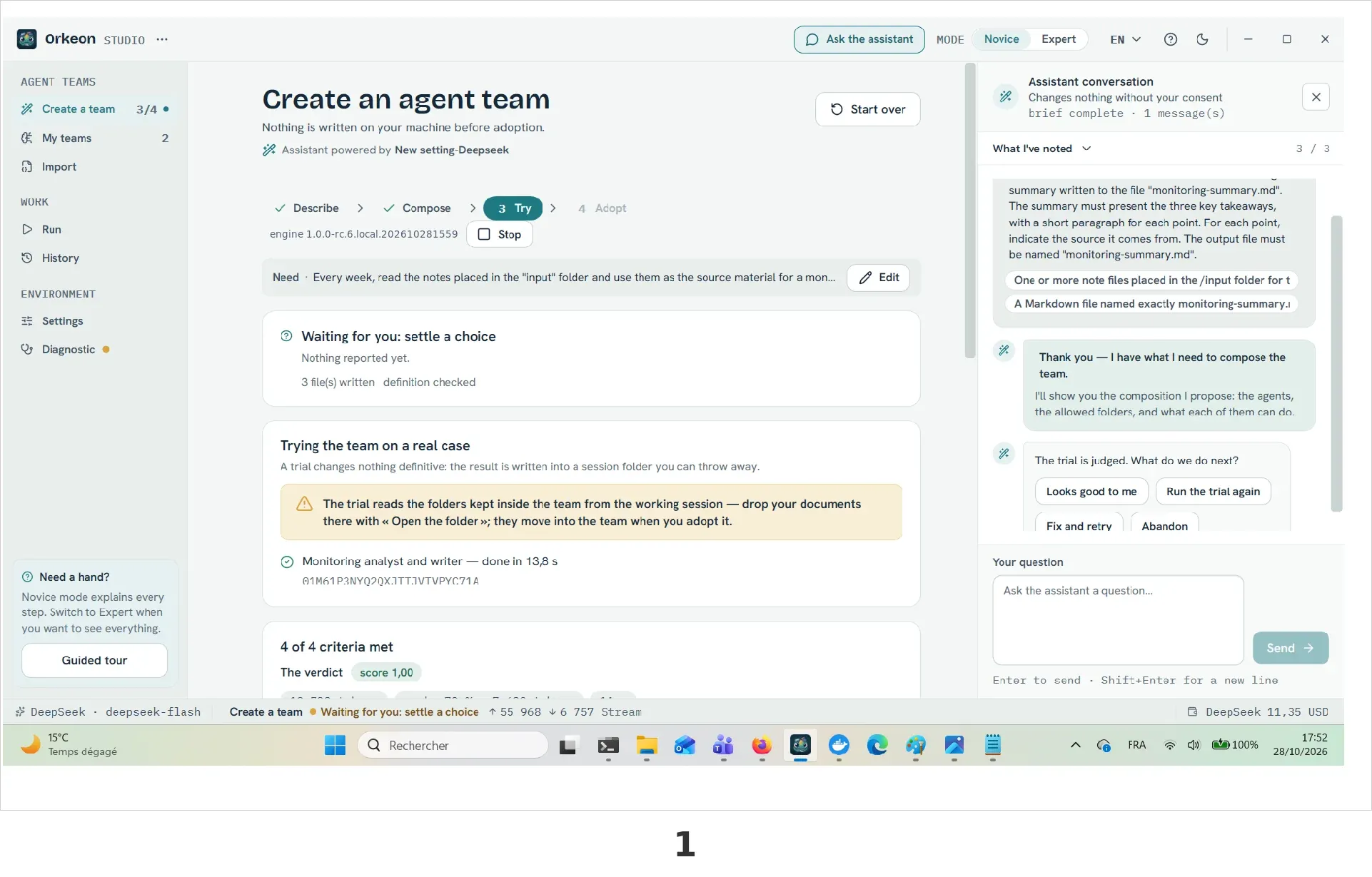
Task: Edit the Need description
Action: pos(878,278)
